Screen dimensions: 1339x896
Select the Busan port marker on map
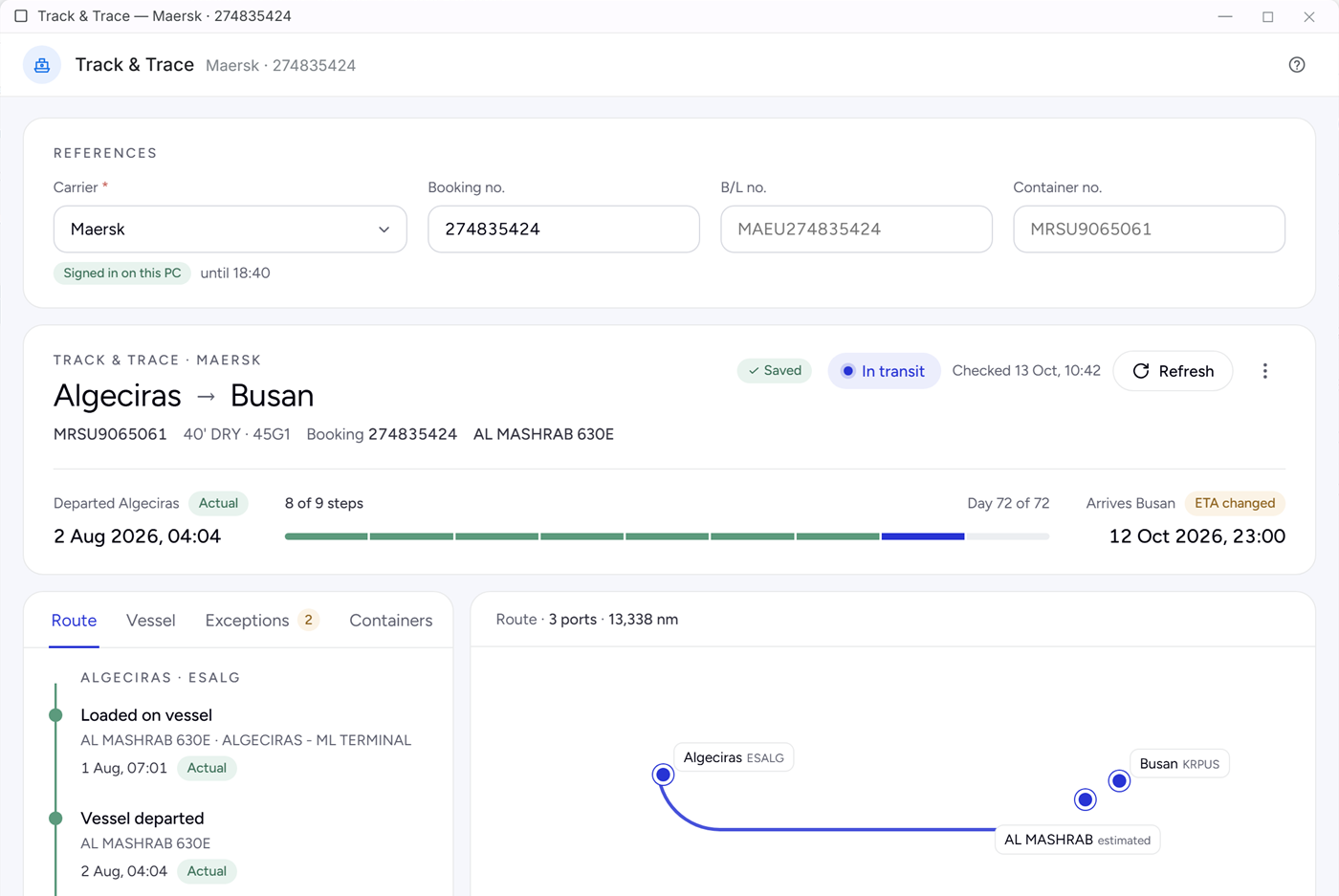click(1119, 781)
